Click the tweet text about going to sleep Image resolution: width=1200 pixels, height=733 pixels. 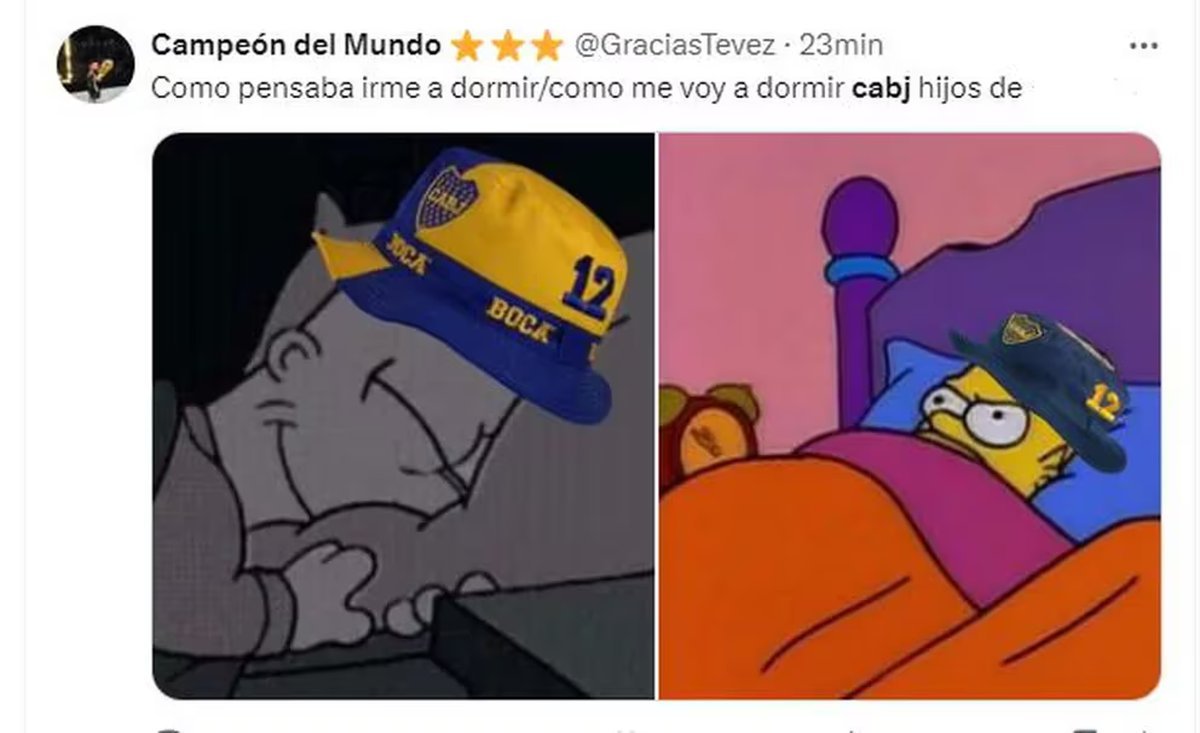[586, 89]
